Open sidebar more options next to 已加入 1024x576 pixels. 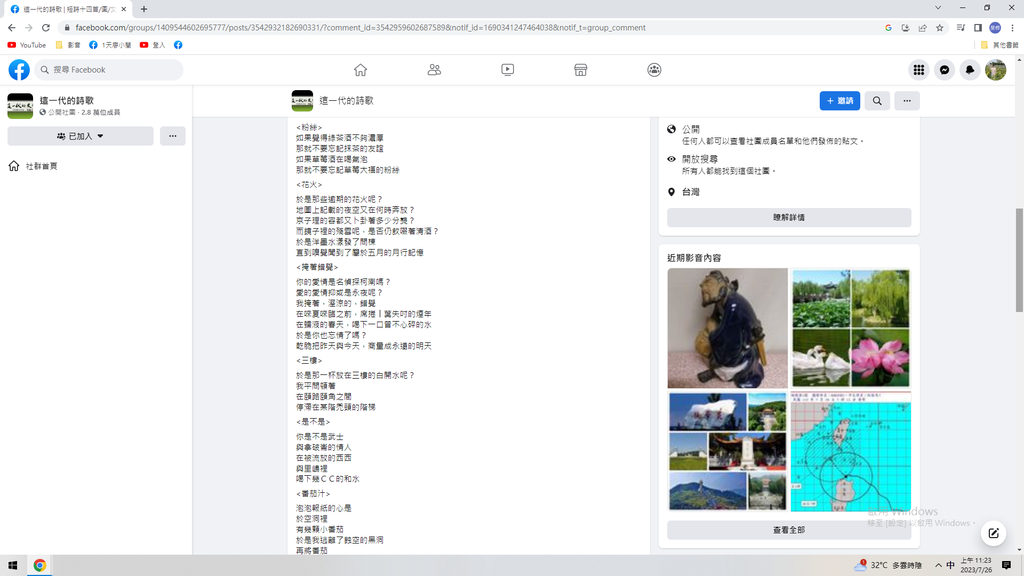click(x=172, y=136)
